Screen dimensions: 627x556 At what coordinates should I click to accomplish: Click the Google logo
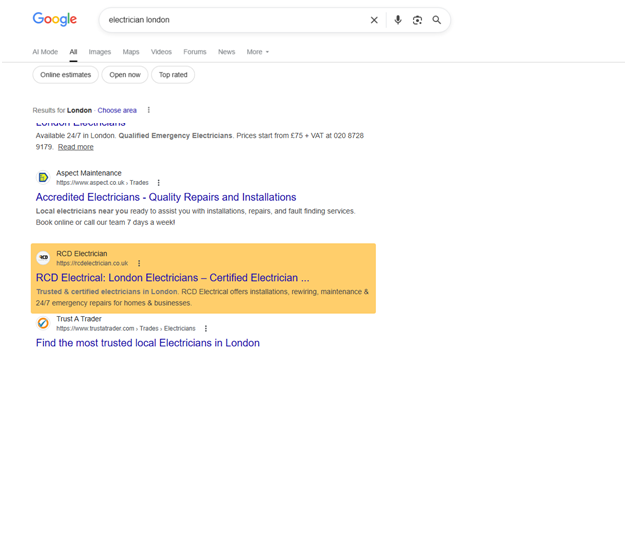[55, 19]
